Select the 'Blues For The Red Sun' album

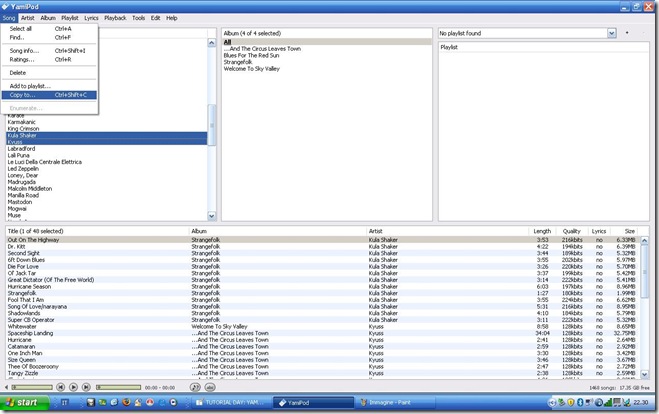pyautogui.click(x=254, y=55)
